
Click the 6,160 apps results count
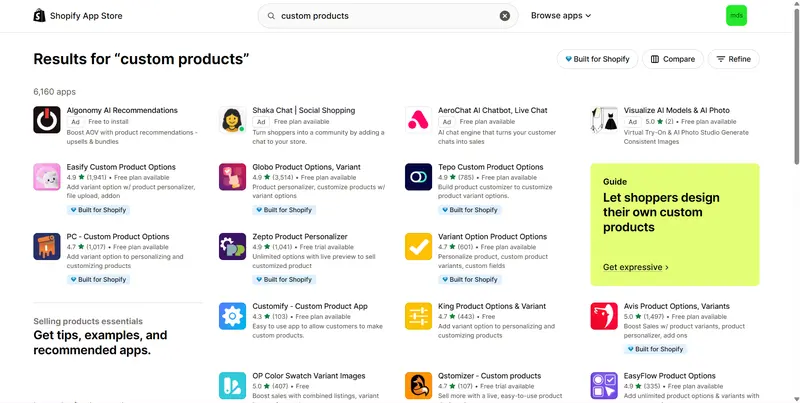55,92
